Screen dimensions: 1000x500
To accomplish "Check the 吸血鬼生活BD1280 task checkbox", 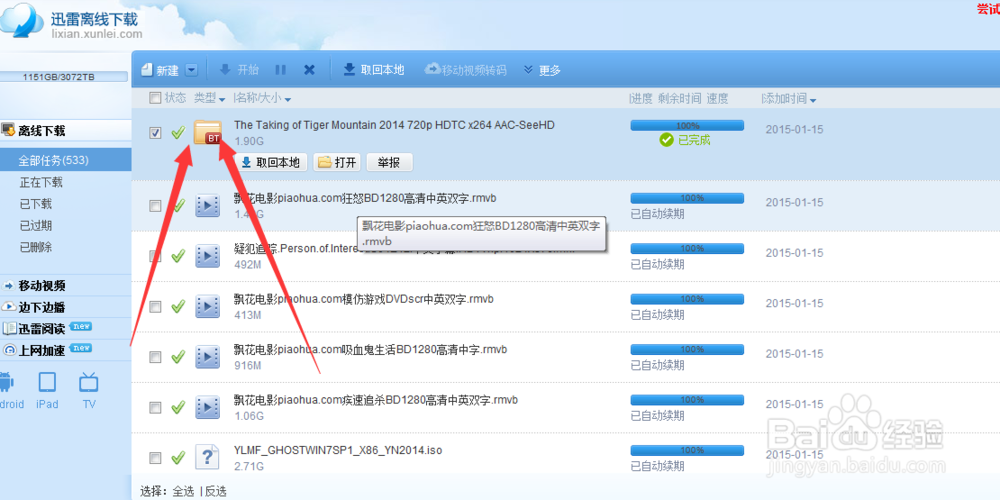I will click(155, 357).
